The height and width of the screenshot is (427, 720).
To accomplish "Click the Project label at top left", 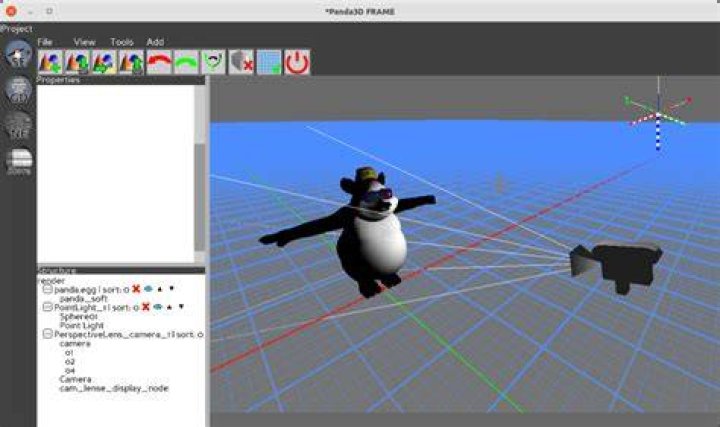I will [17, 28].
